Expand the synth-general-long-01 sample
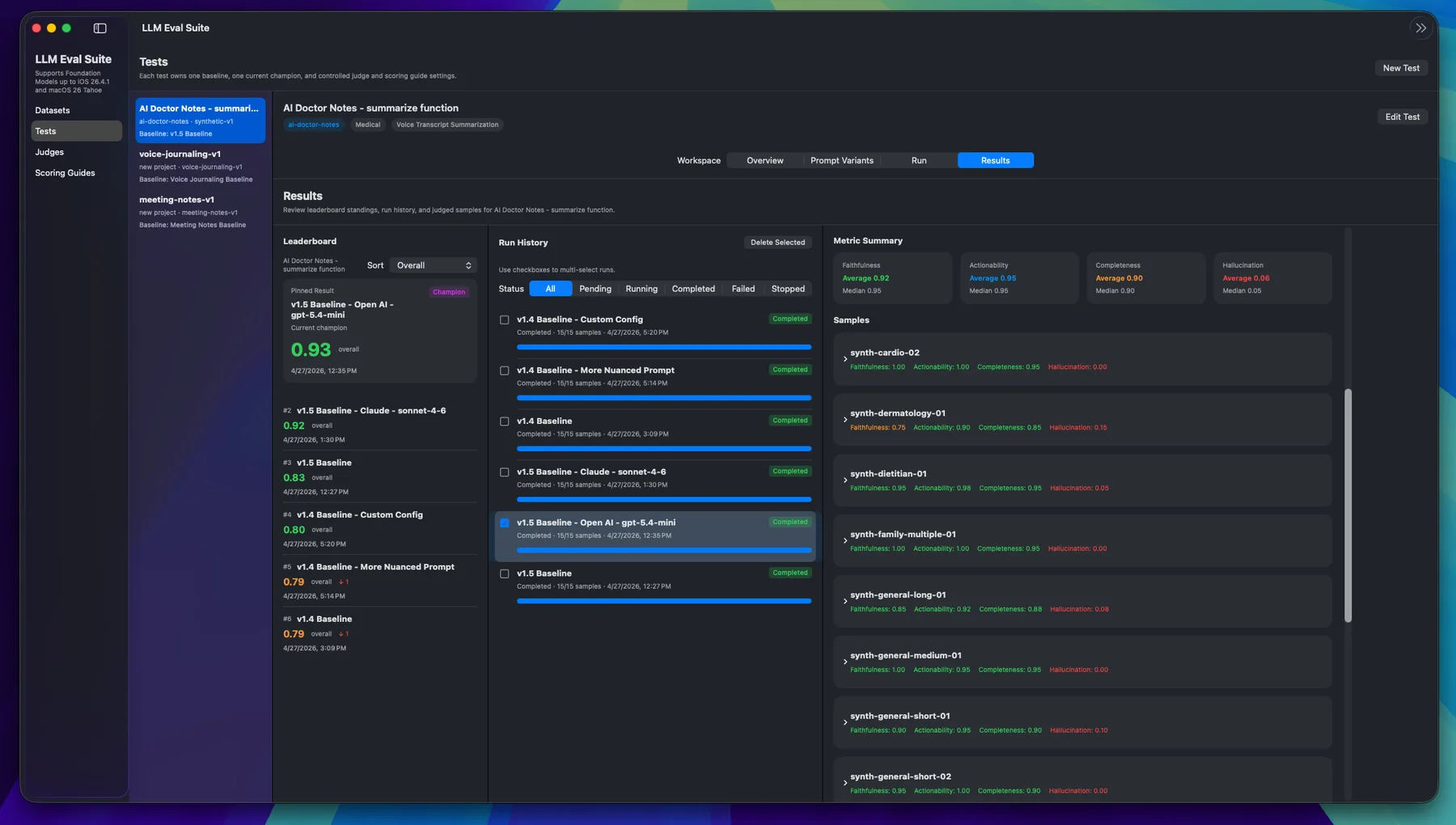The height and width of the screenshot is (825, 1456). (845, 602)
